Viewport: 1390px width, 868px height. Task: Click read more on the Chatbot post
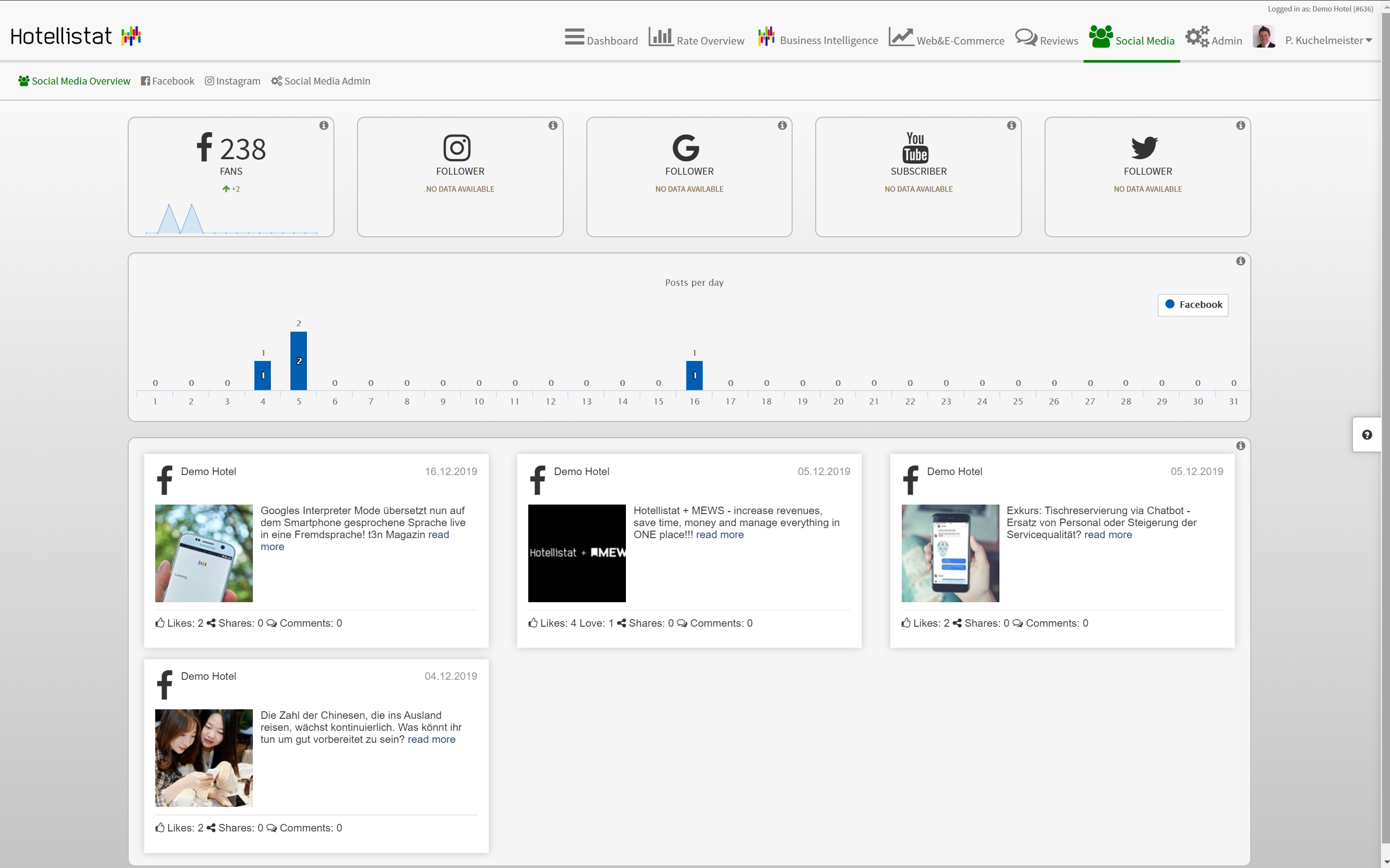[x=1108, y=535]
